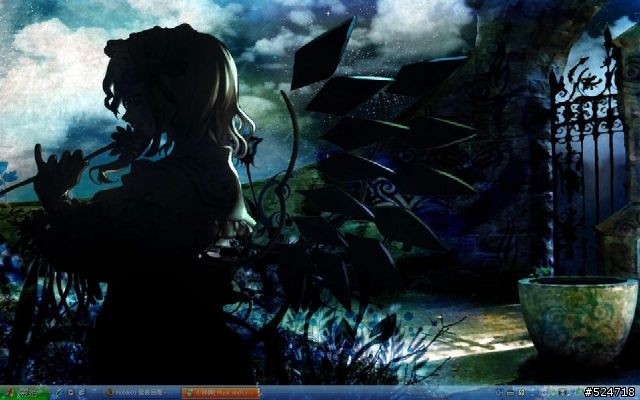640x400 pixels.
Task: Click the keyboard icon in language bar
Action: (510, 393)
